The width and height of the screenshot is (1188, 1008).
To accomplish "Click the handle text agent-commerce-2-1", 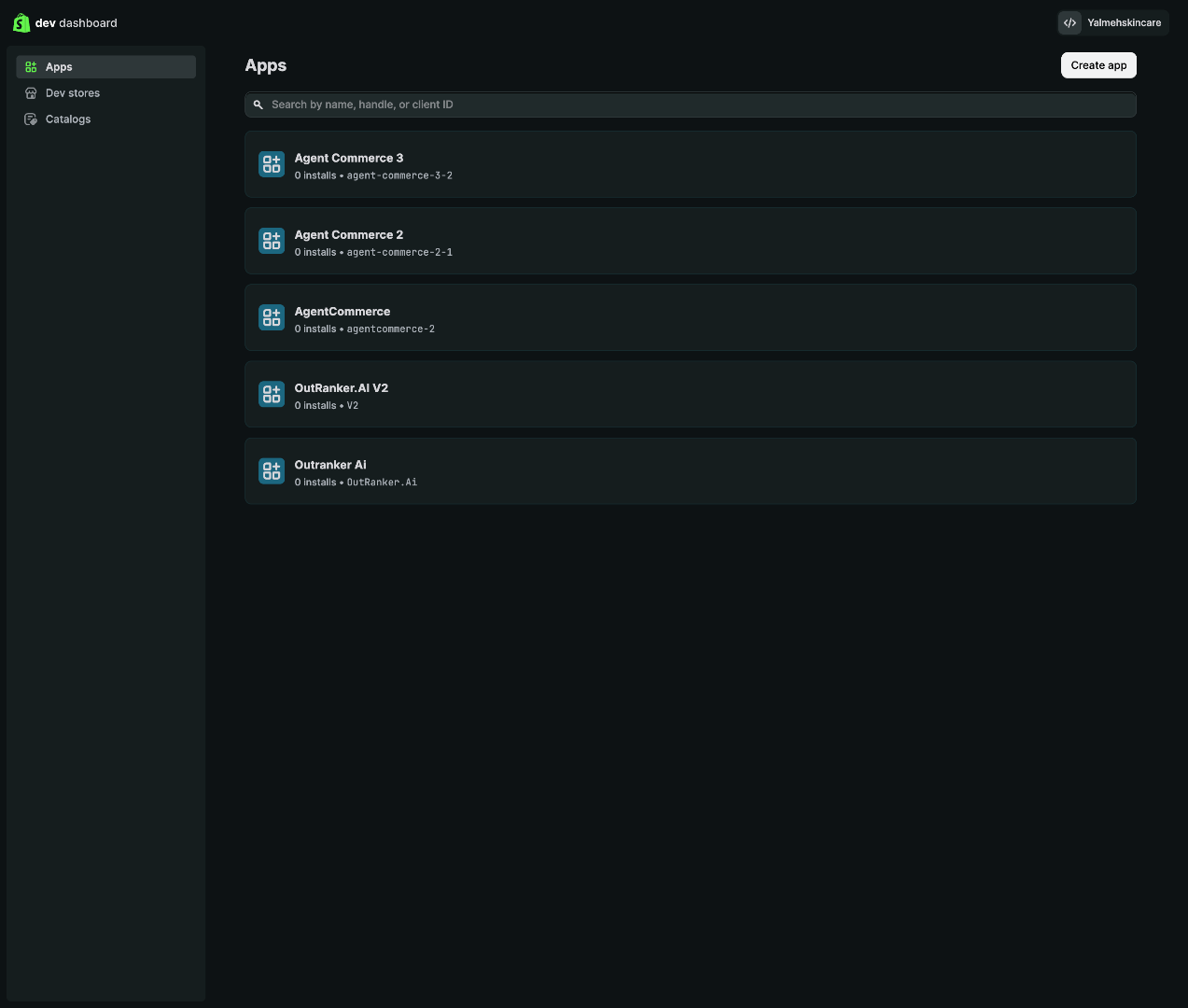I will [399, 252].
